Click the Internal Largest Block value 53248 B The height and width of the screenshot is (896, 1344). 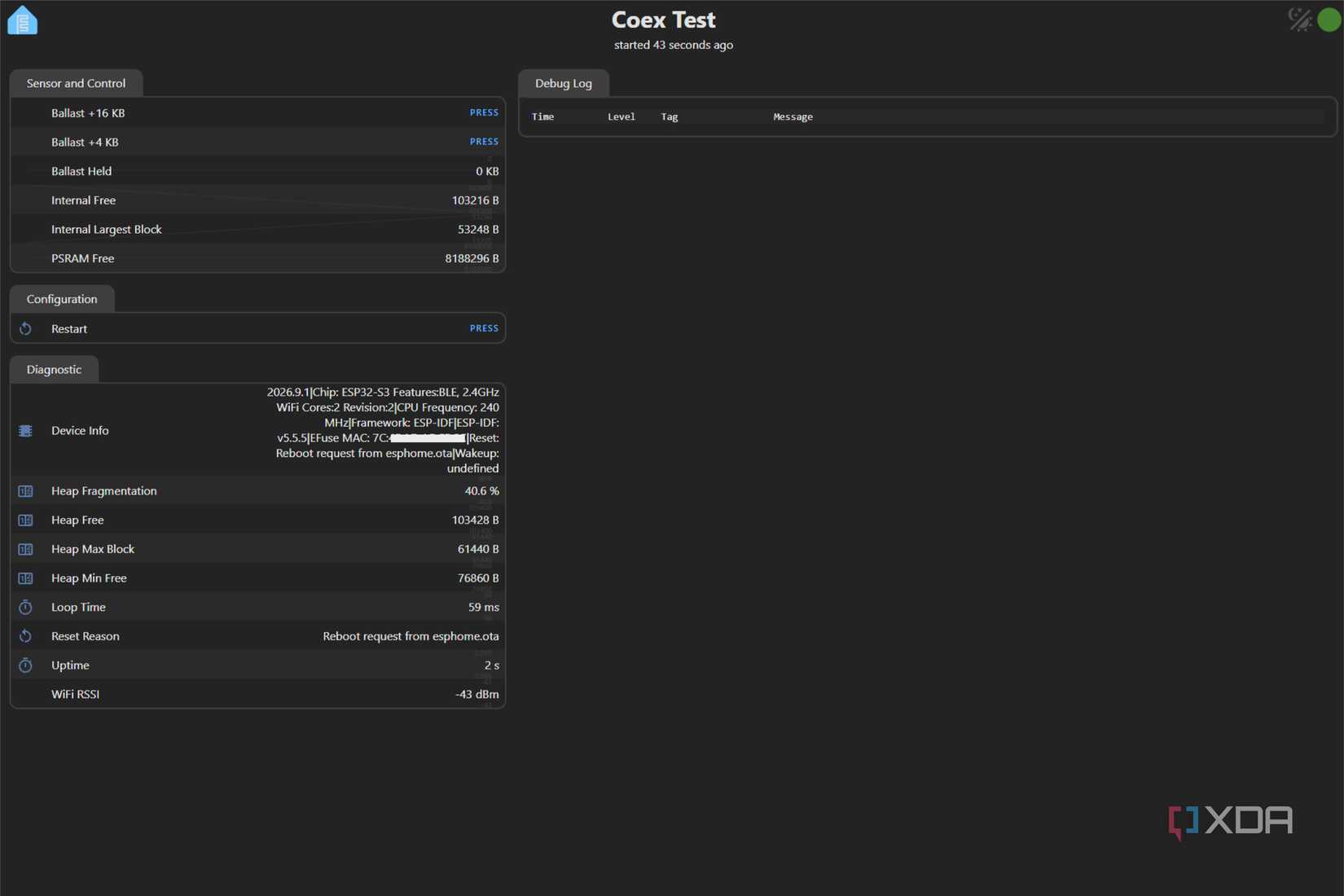tap(478, 230)
